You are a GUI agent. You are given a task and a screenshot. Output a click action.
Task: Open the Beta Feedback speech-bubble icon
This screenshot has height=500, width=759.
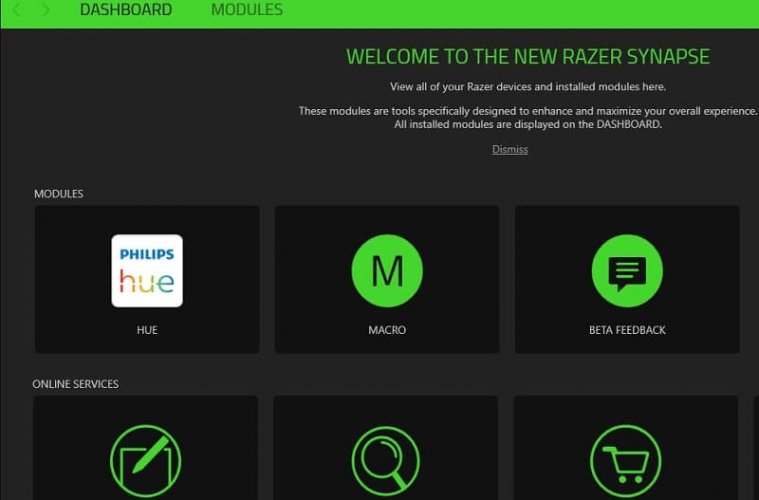tap(627, 271)
